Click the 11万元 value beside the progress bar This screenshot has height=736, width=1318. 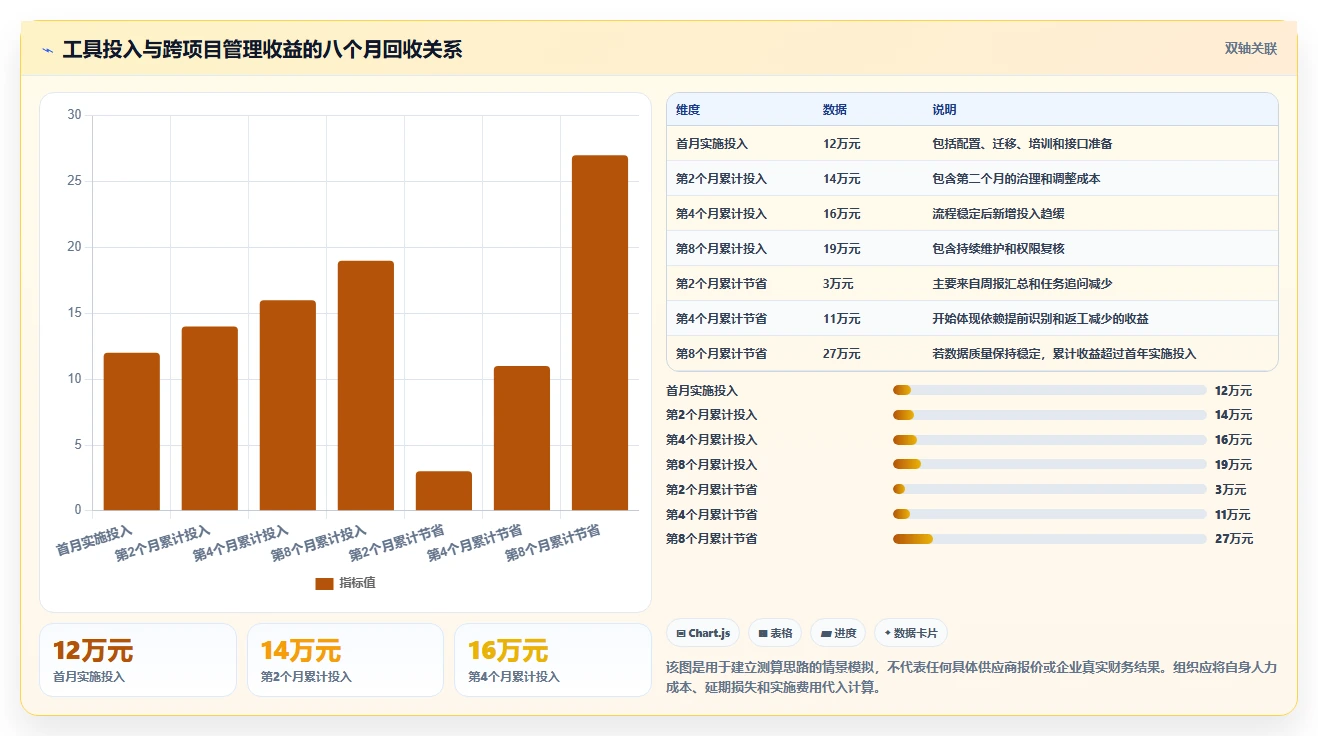click(x=1233, y=515)
